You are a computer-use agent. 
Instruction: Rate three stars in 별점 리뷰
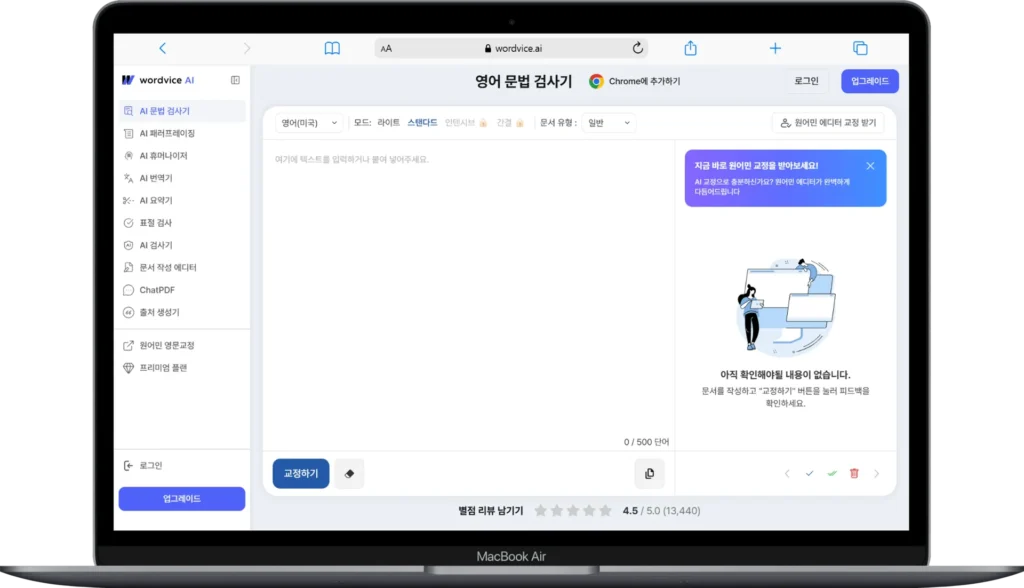(x=573, y=511)
